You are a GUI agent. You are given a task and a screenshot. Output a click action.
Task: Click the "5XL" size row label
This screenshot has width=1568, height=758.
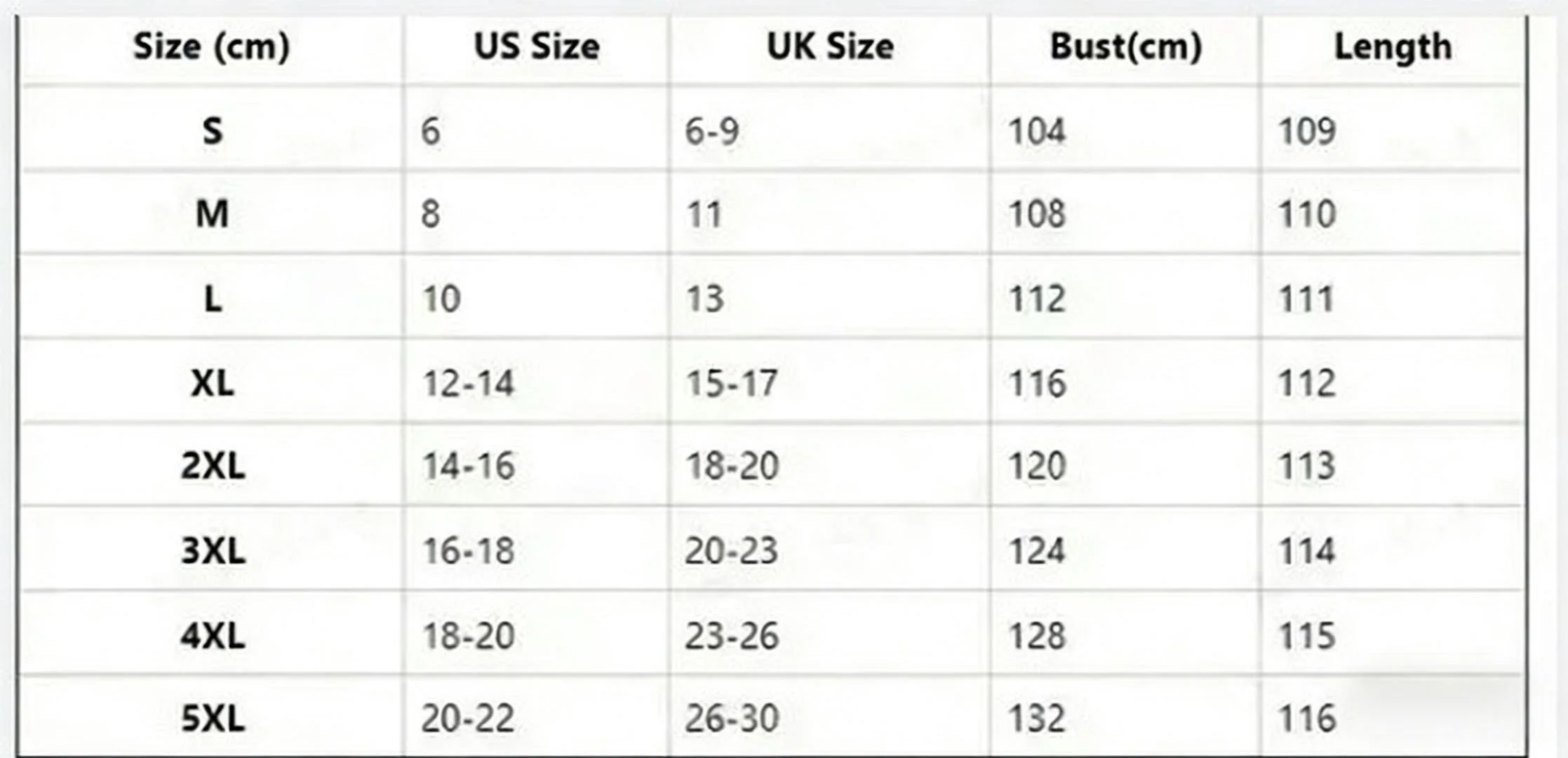213,719
